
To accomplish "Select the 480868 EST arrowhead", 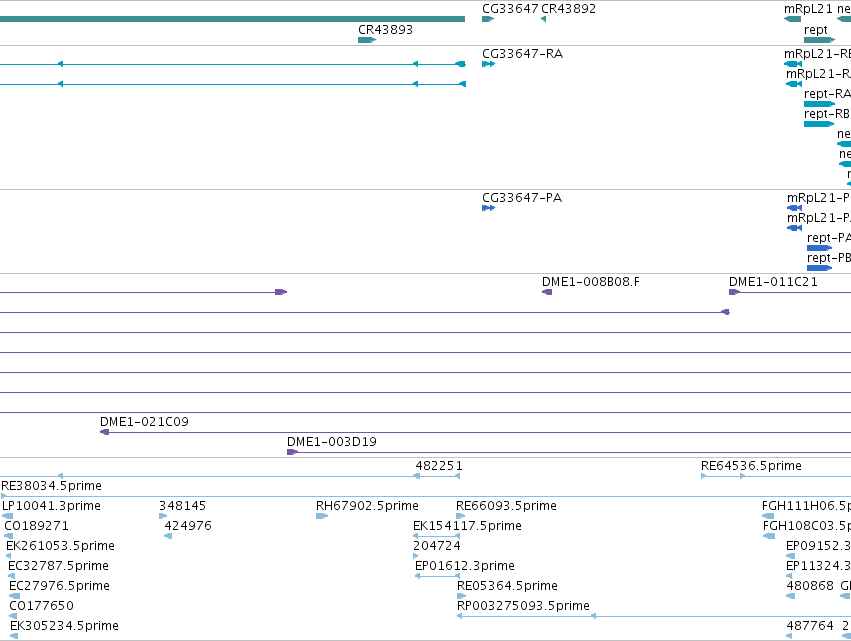I will 791,596.
